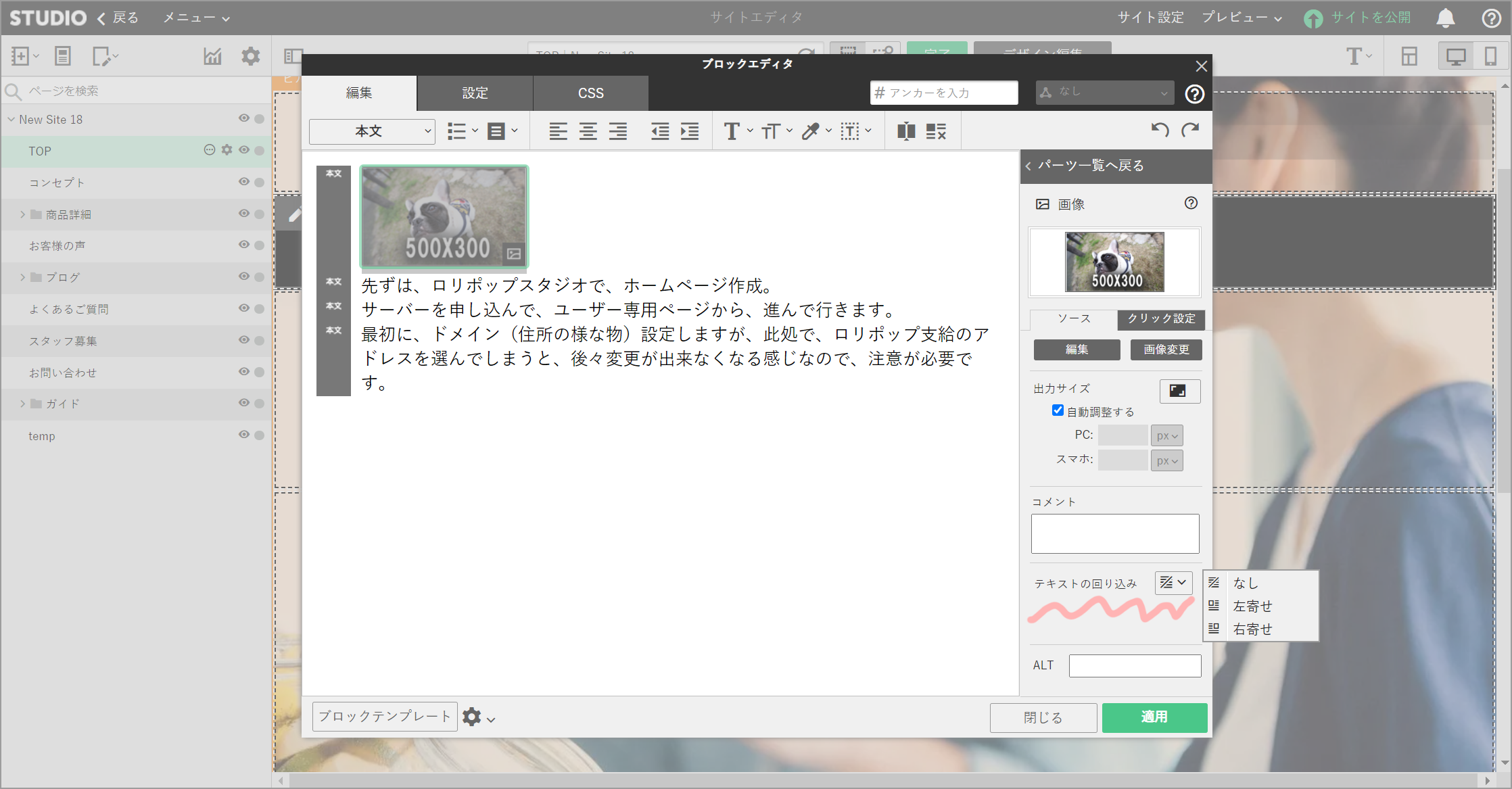1512x789 pixels.
Task: Click the ALT text input field
Action: [1134, 665]
